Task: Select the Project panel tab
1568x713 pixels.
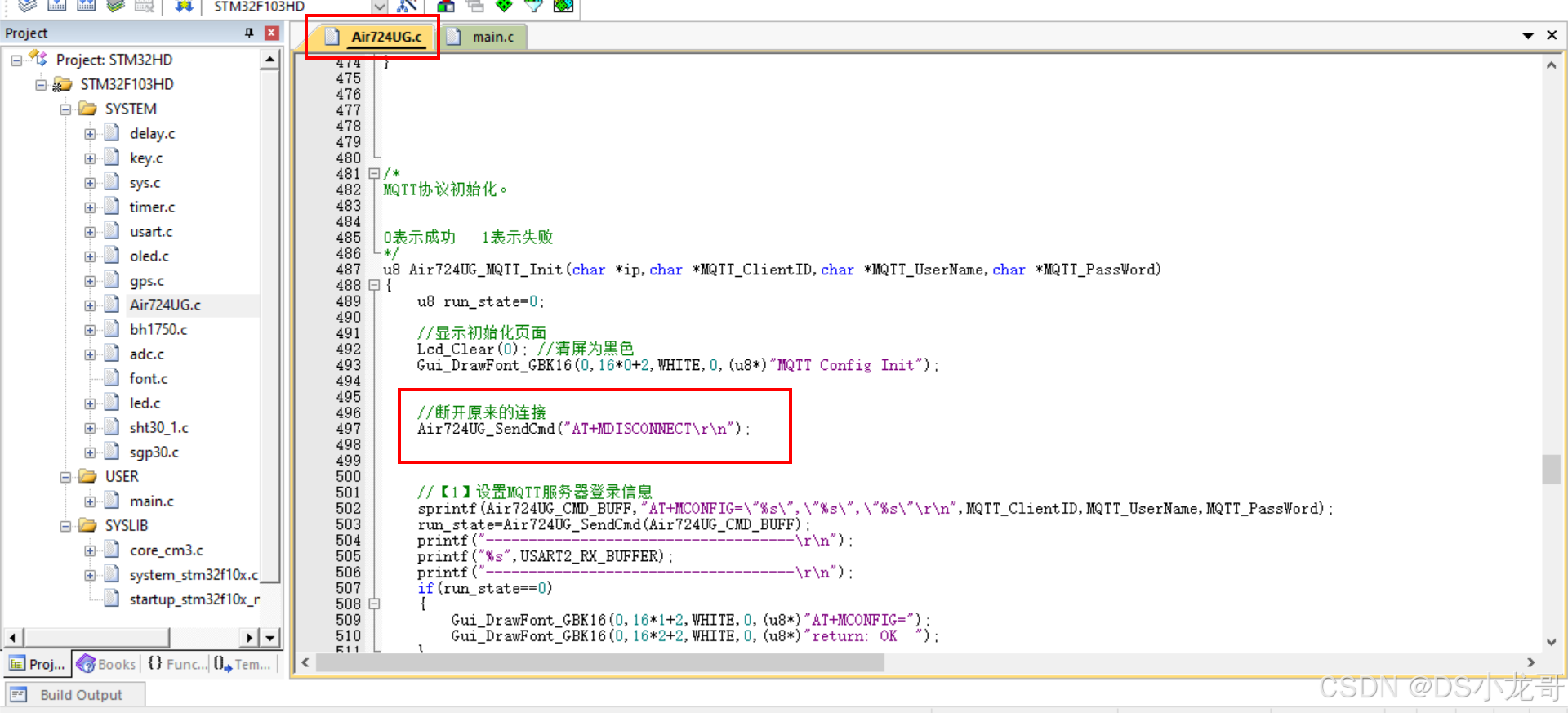Action: click(38, 664)
